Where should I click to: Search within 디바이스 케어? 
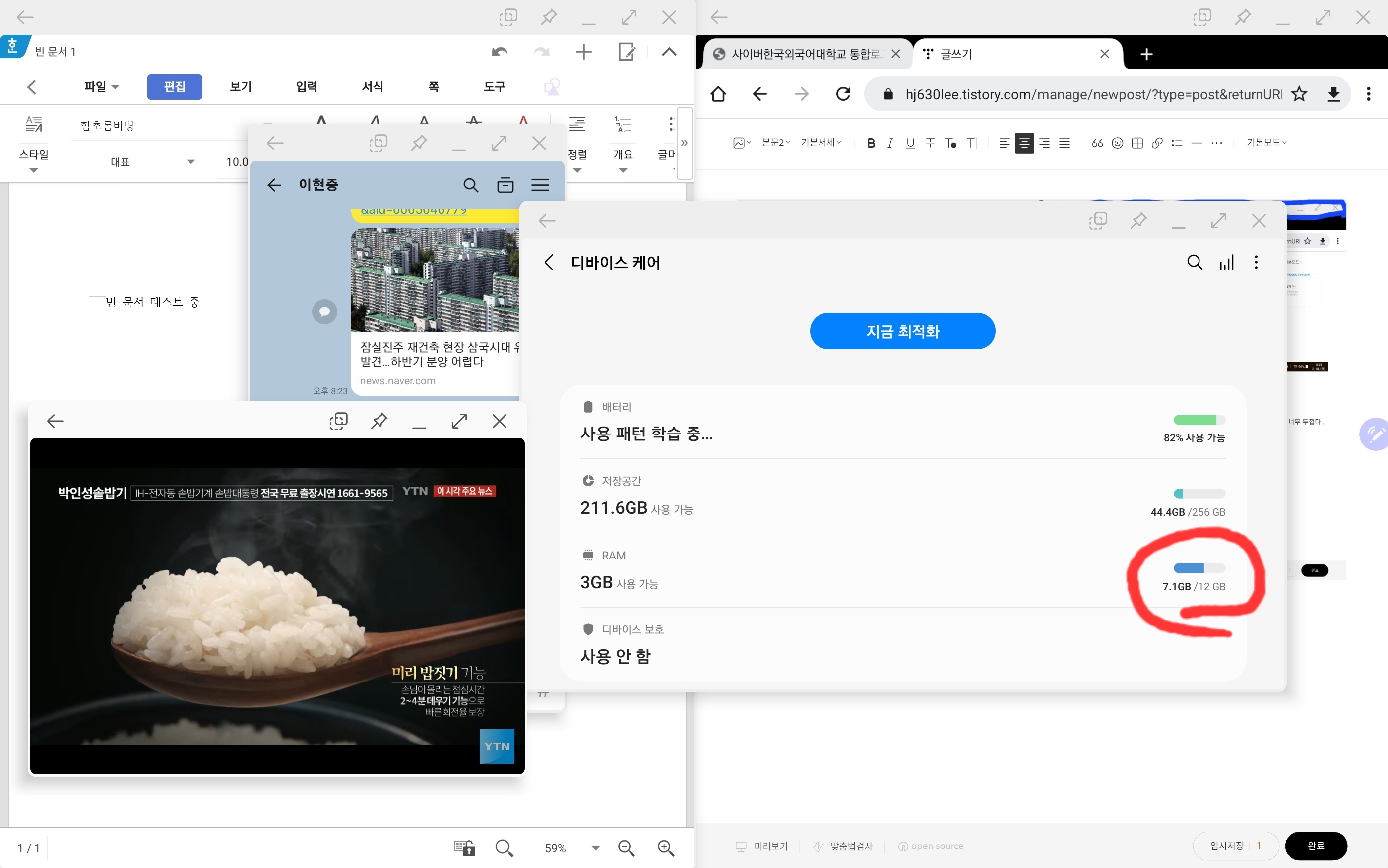tap(1195, 263)
